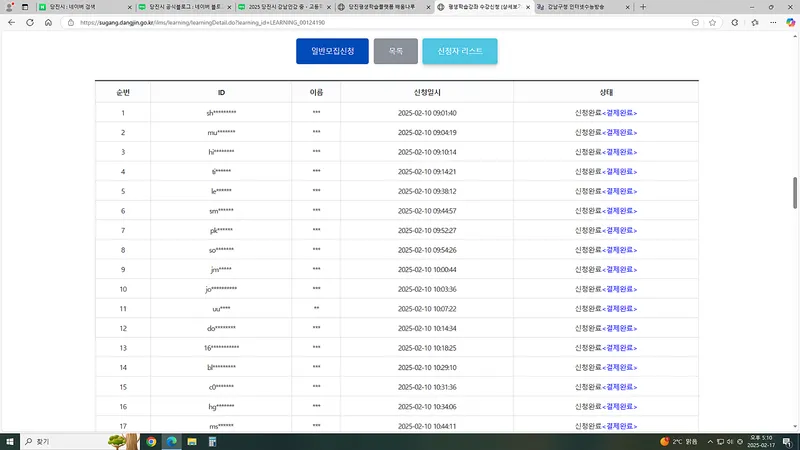Open Microsoft Edge from the taskbar
The width and height of the screenshot is (800, 450).
pos(171,441)
